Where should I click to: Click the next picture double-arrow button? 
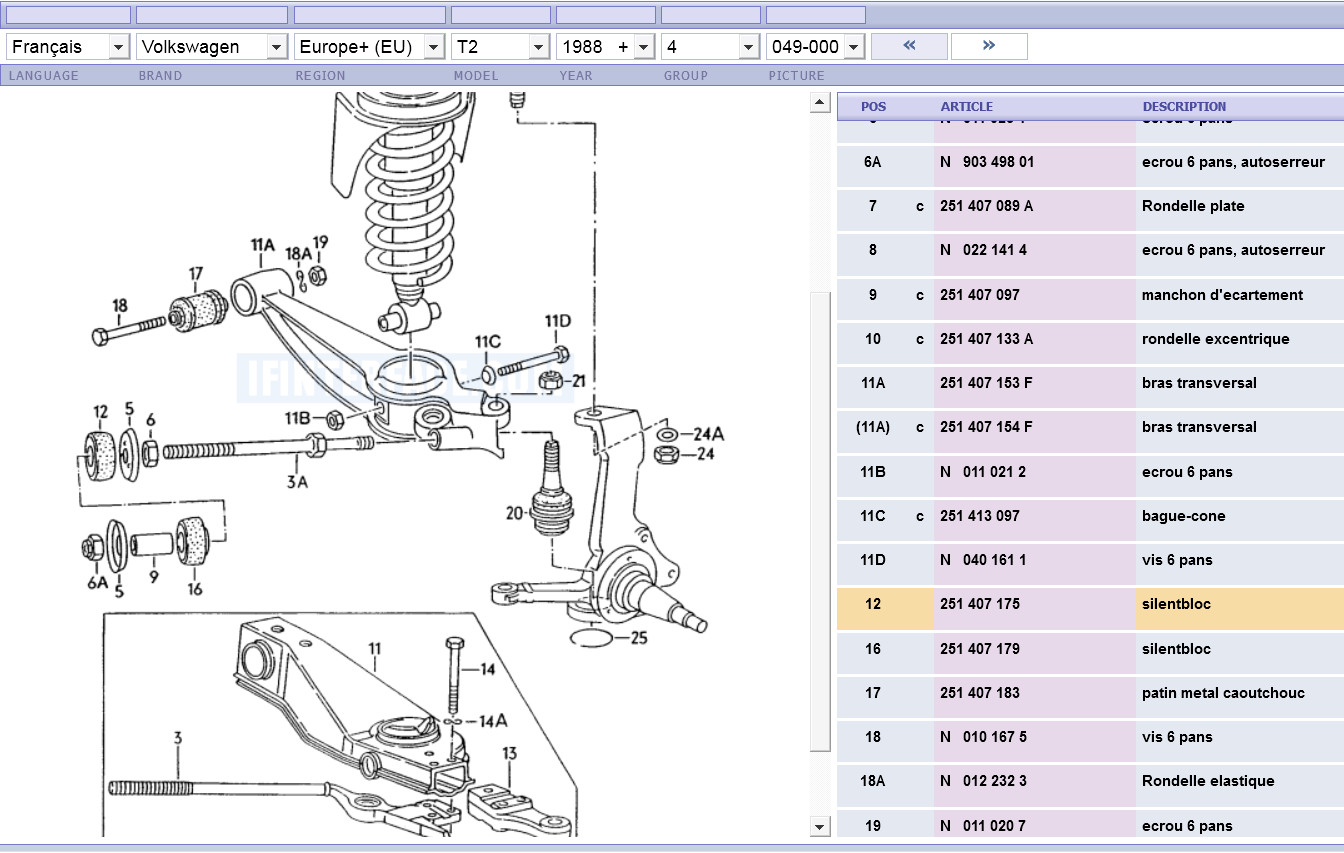pos(988,46)
